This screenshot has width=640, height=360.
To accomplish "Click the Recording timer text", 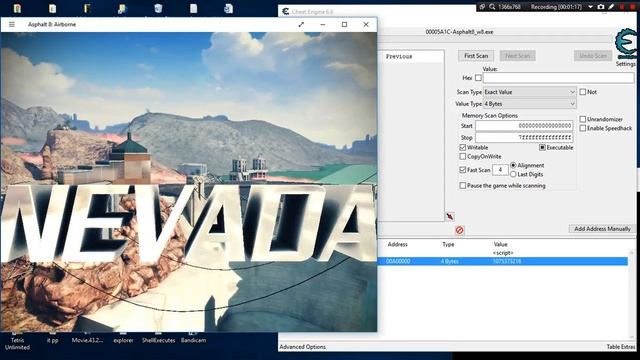I will pos(556,7).
